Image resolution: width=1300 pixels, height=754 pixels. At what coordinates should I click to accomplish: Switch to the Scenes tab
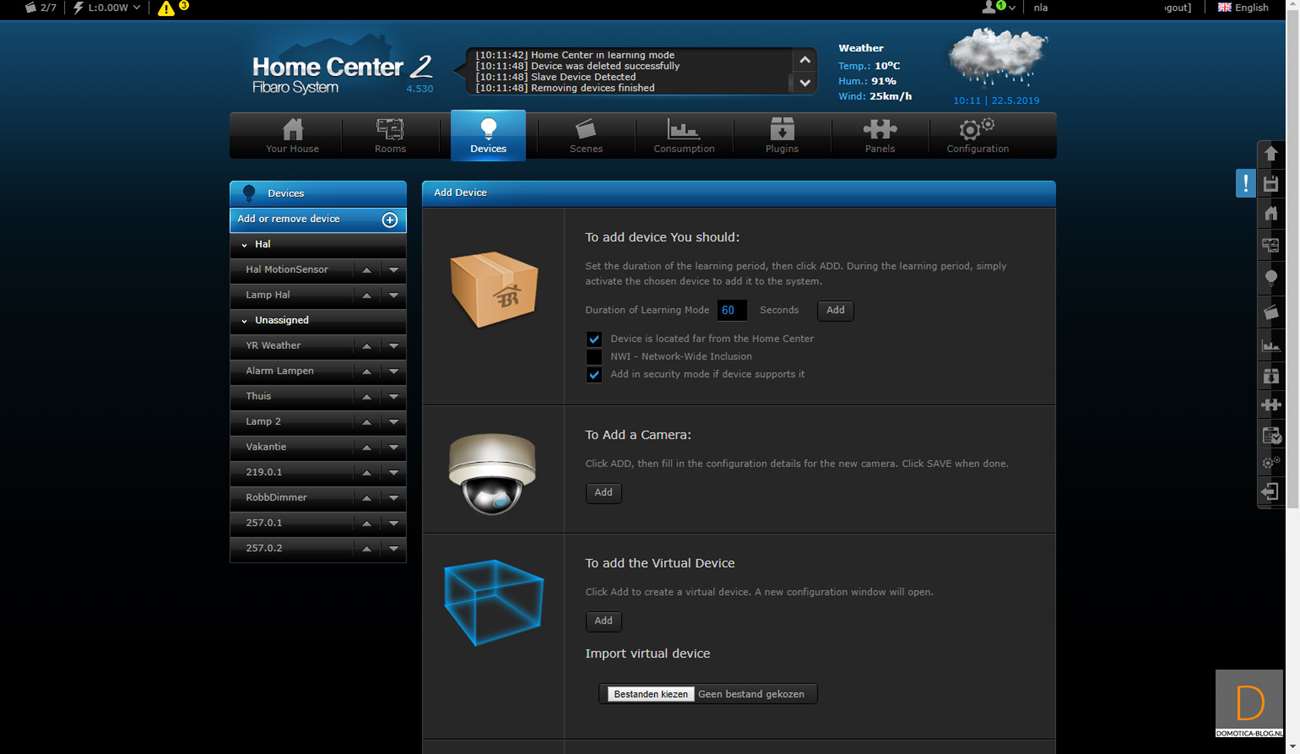(586, 135)
